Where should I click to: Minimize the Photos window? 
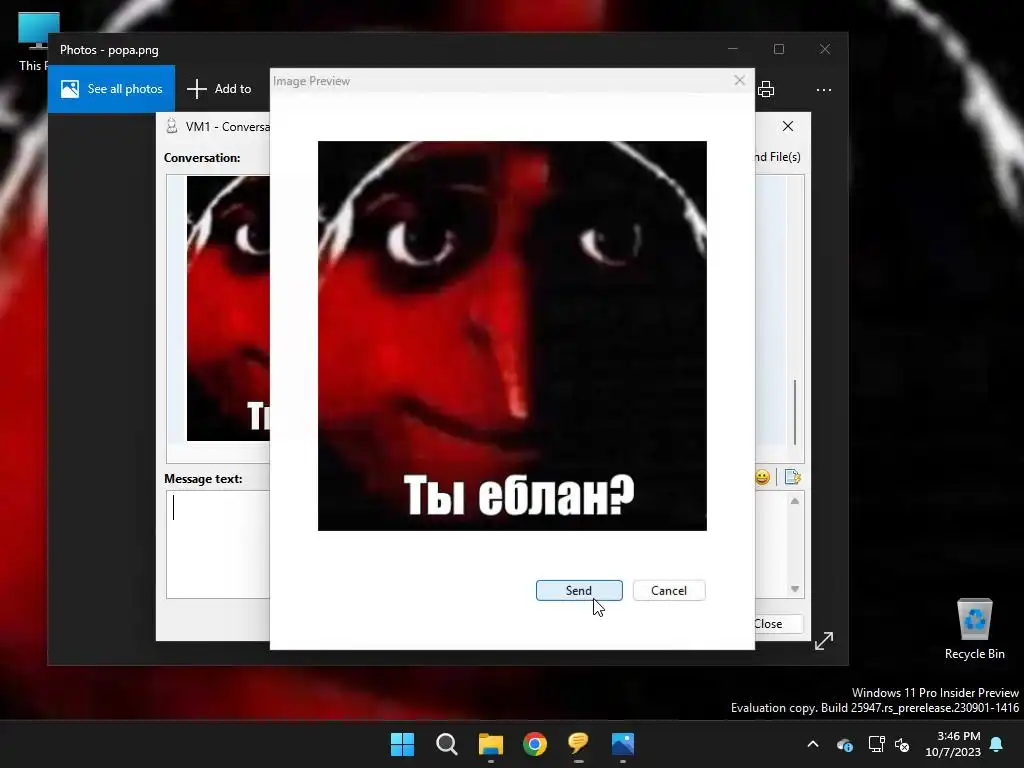click(x=733, y=49)
